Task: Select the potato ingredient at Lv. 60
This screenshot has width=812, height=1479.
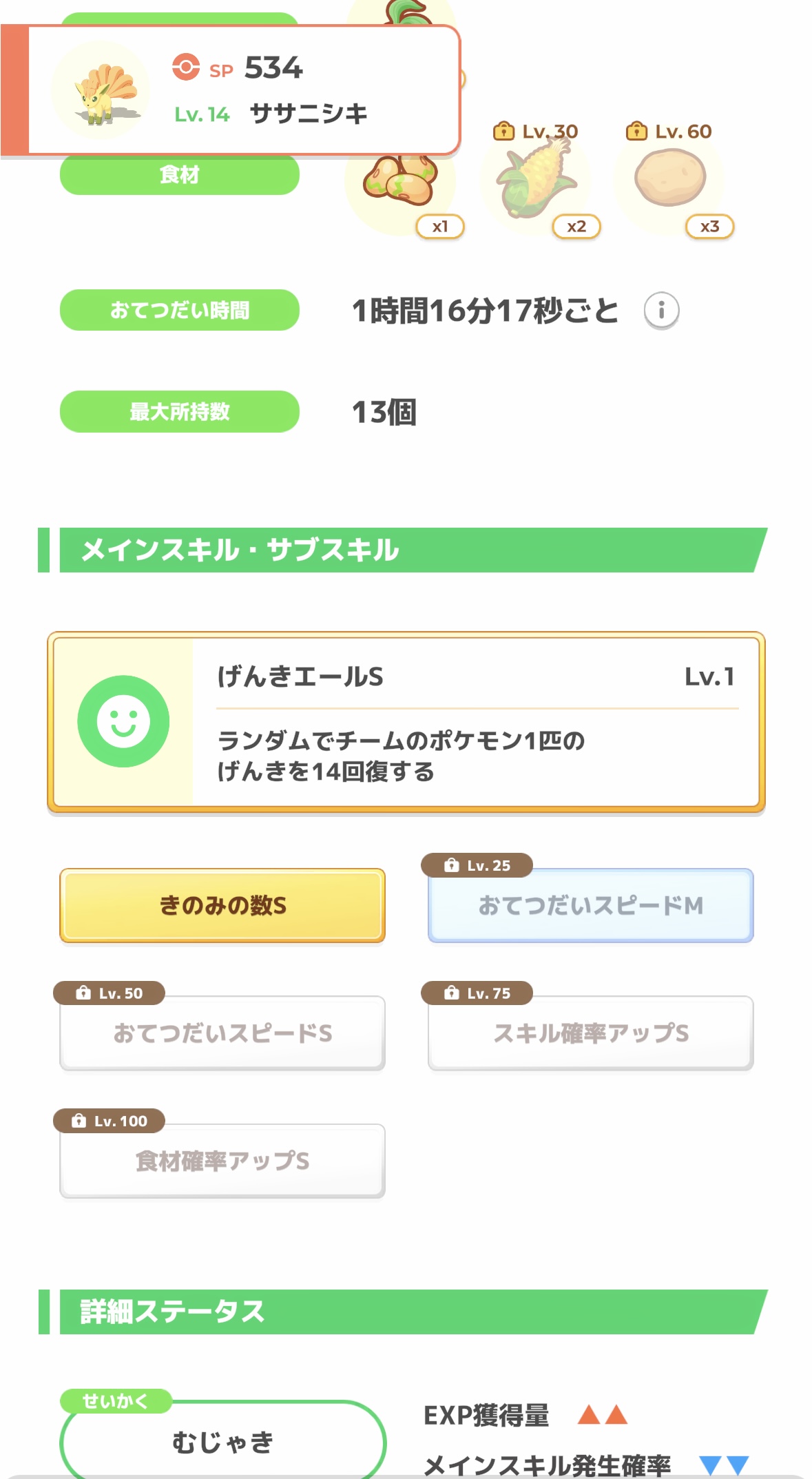Action: [x=669, y=179]
